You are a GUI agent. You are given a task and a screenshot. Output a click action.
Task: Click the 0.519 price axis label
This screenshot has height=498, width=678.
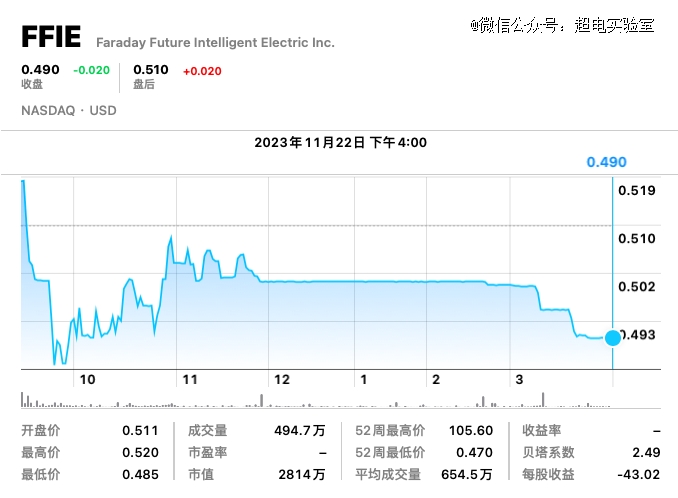coord(636,191)
